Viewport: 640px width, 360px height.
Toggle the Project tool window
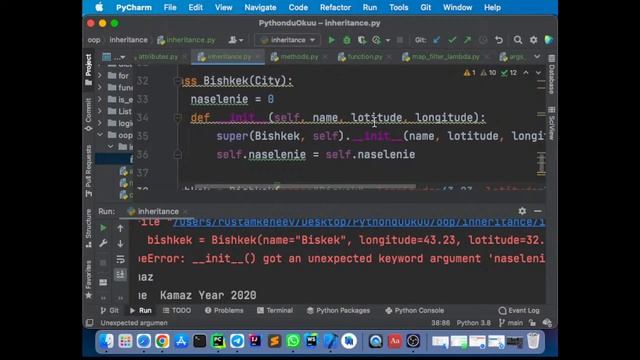[x=89, y=69]
